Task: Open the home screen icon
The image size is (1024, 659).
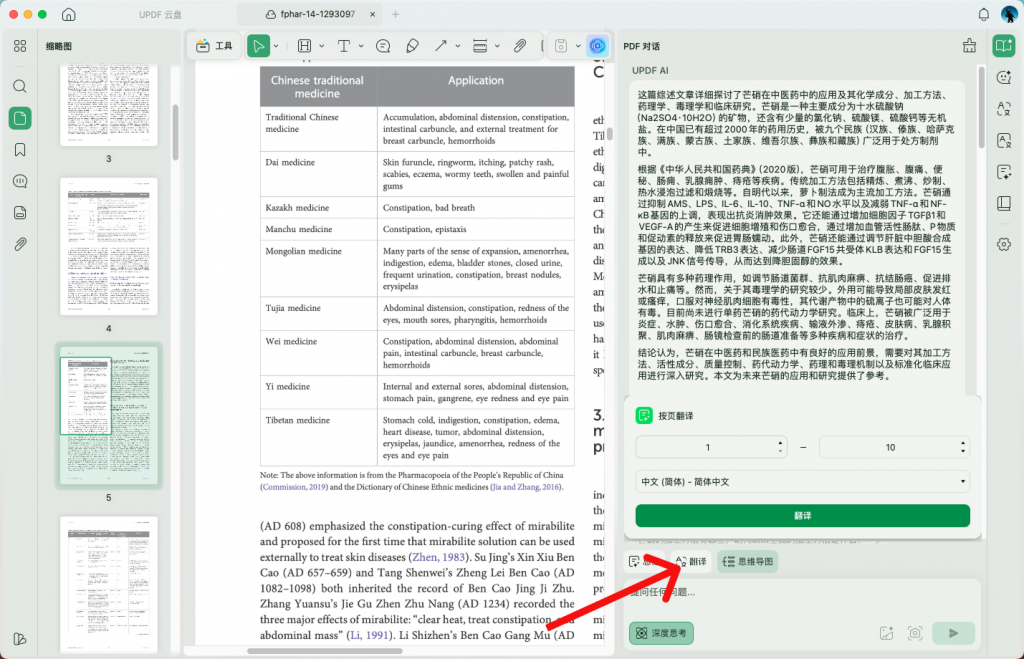Action: tap(69, 14)
